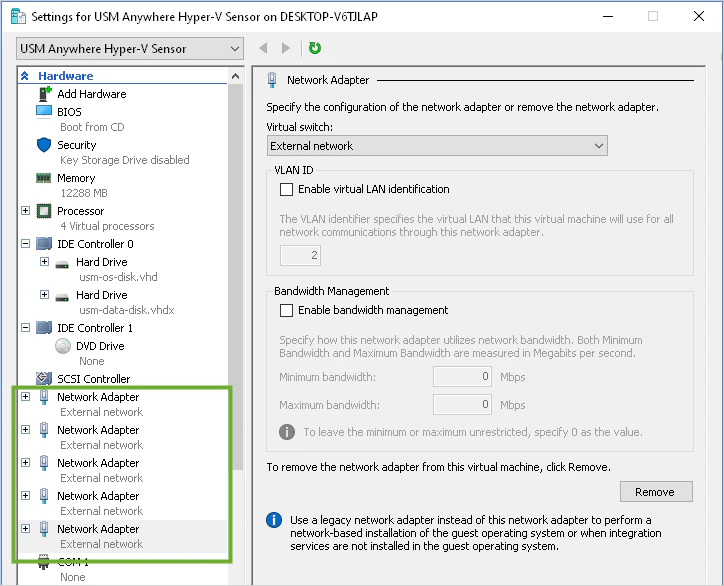
Task: Select Add Hardware in the tree
Action: click(x=91, y=94)
